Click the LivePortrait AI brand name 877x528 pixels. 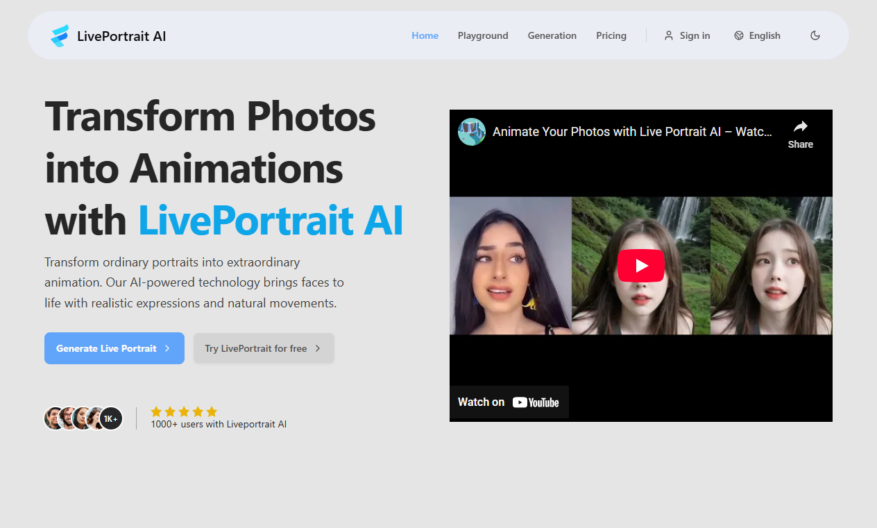tap(121, 36)
